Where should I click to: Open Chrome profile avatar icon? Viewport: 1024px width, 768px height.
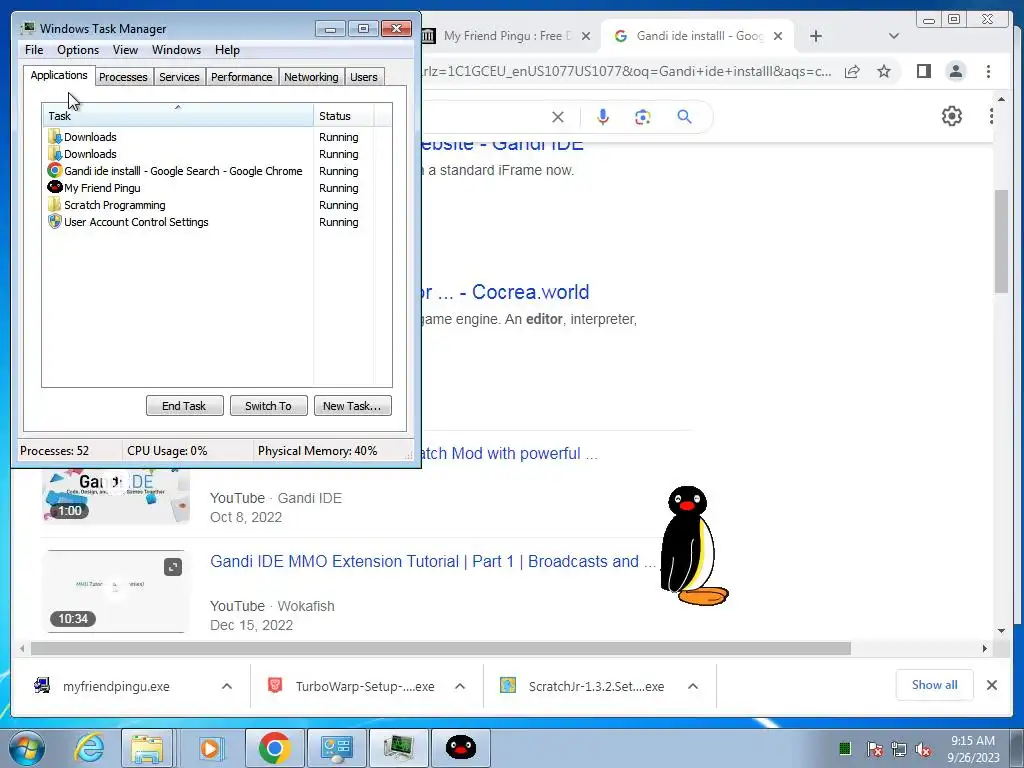coord(955,71)
